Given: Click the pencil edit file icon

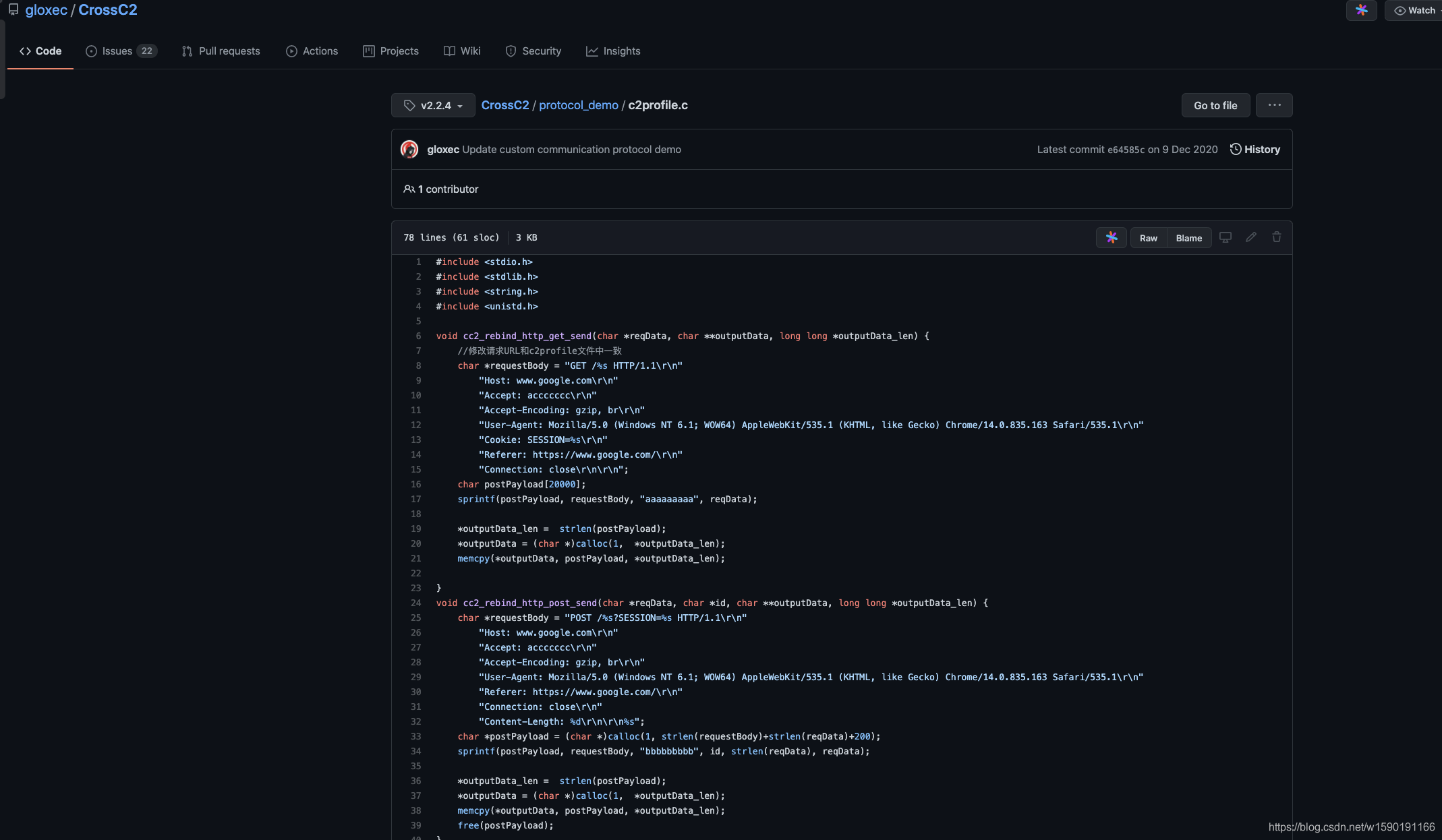Looking at the screenshot, I should (1251, 237).
